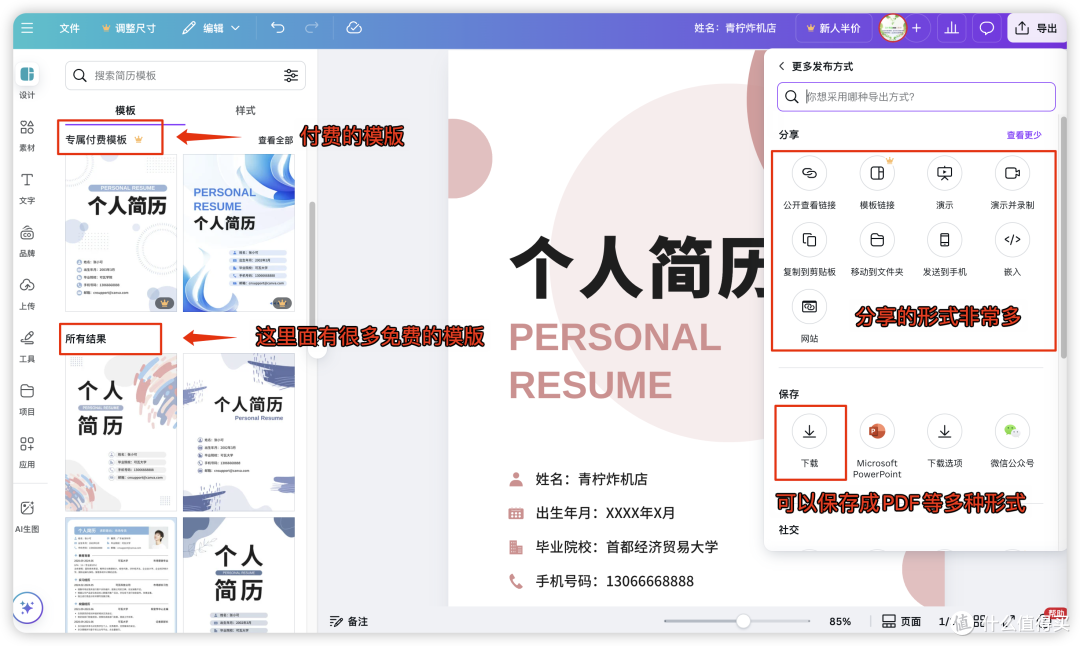Viewport: 1080px width, 646px height.
Task: Publish to 微信公众号
Action: tap(1012, 441)
